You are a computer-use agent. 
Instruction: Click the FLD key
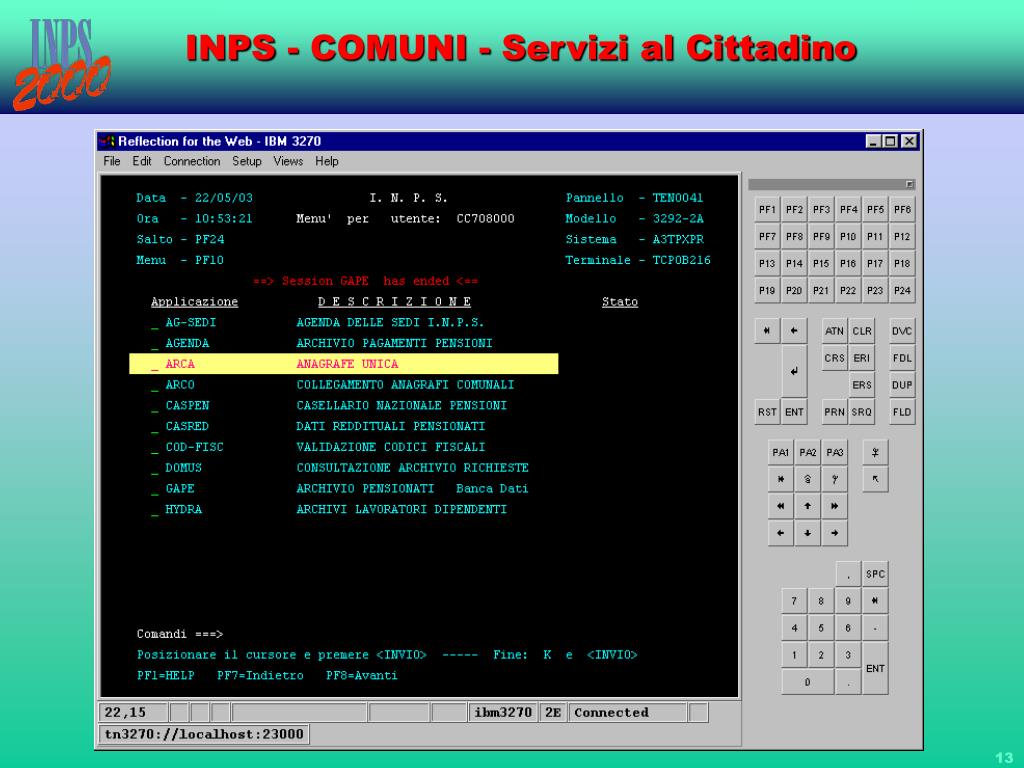click(x=902, y=412)
